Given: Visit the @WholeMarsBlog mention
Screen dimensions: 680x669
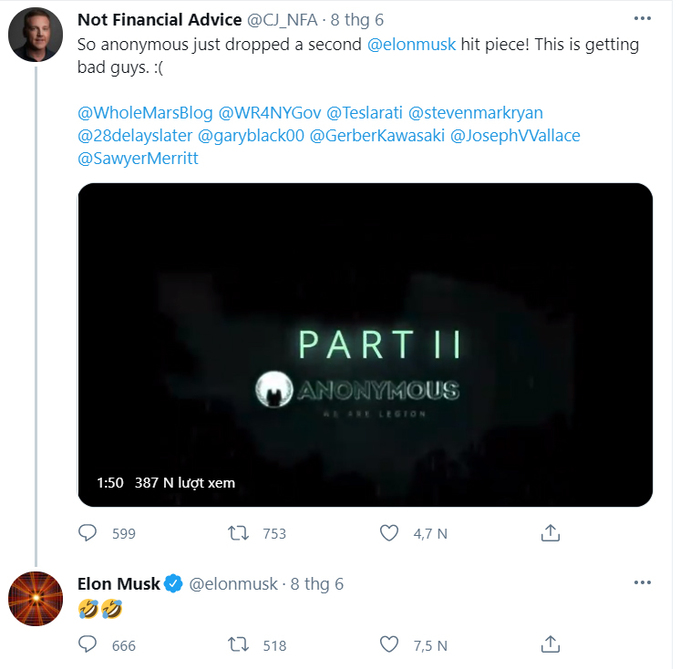Looking at the screenshot, I should tap(139, 113).
